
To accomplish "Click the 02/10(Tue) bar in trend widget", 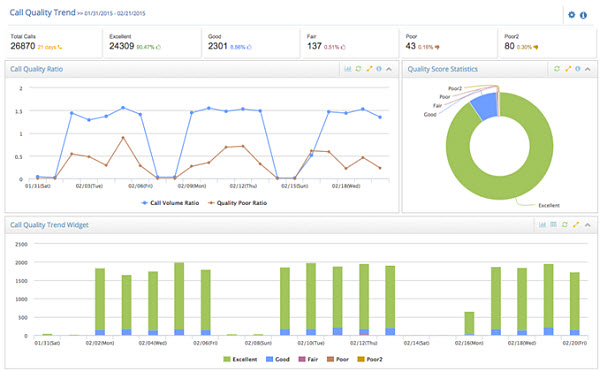I will tap(311, 299).
